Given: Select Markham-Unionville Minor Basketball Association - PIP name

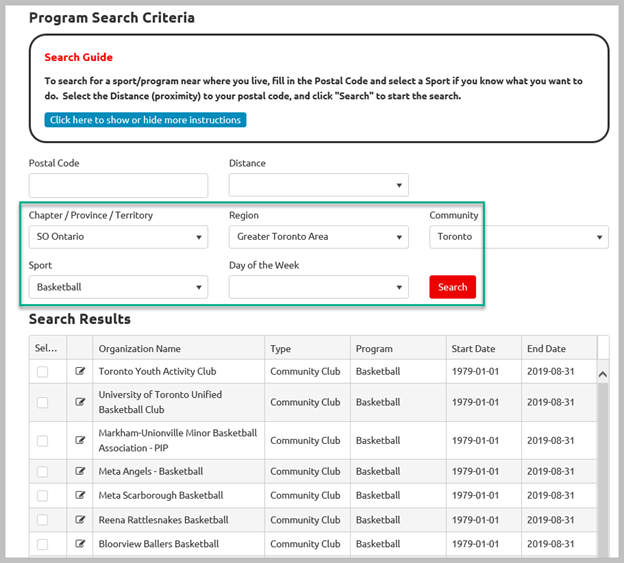Looking at the screenshot, I should click(178, 440).
